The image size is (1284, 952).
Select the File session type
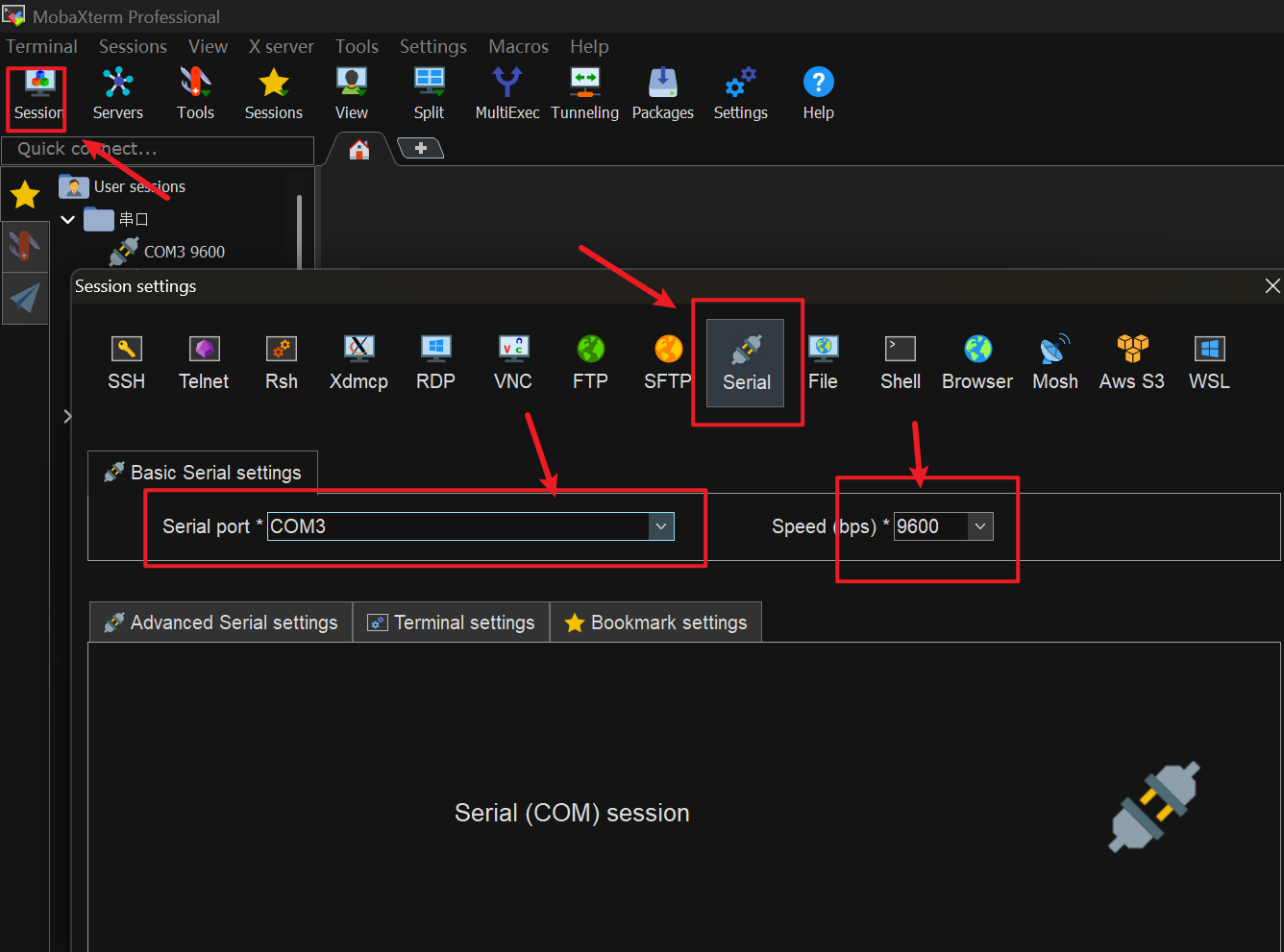(x=824, y=363)
